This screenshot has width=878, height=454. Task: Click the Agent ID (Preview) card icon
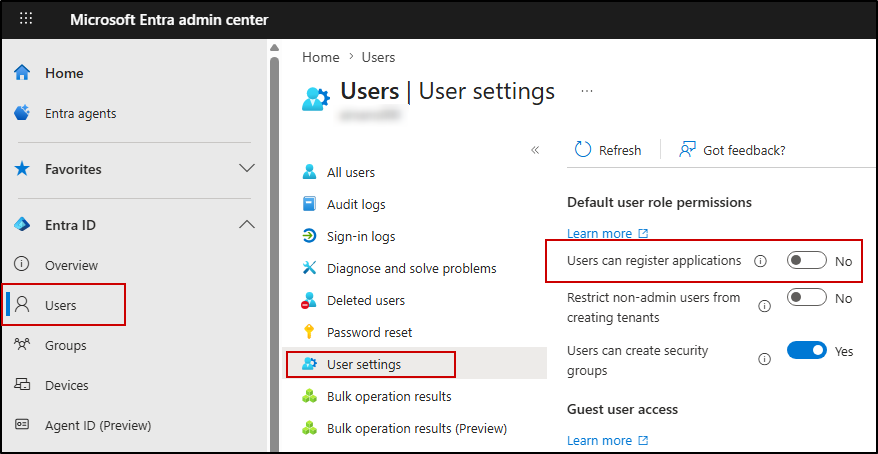(22, 425)
